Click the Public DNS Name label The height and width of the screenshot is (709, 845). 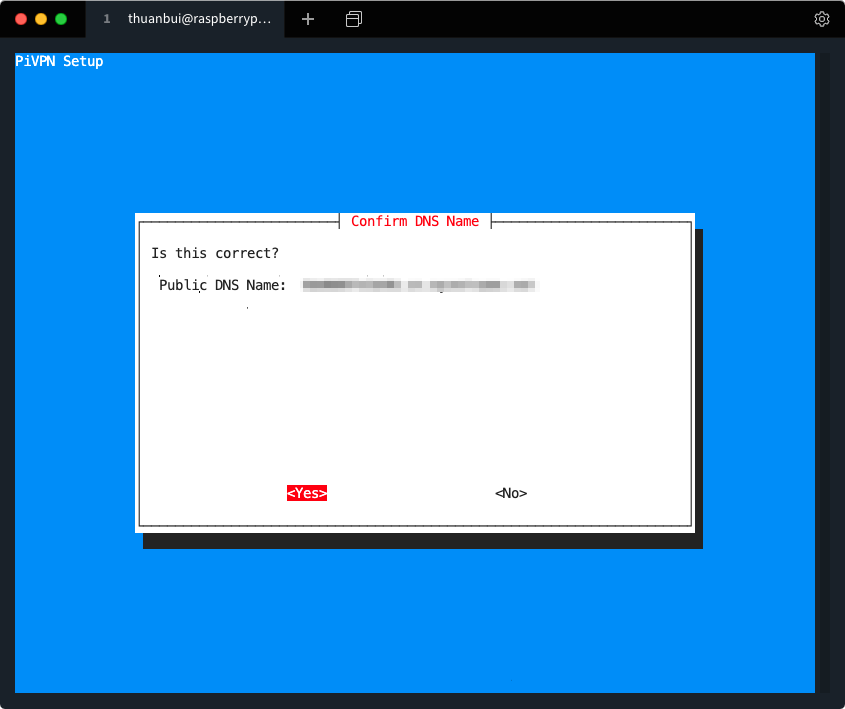tap(223, 286)
